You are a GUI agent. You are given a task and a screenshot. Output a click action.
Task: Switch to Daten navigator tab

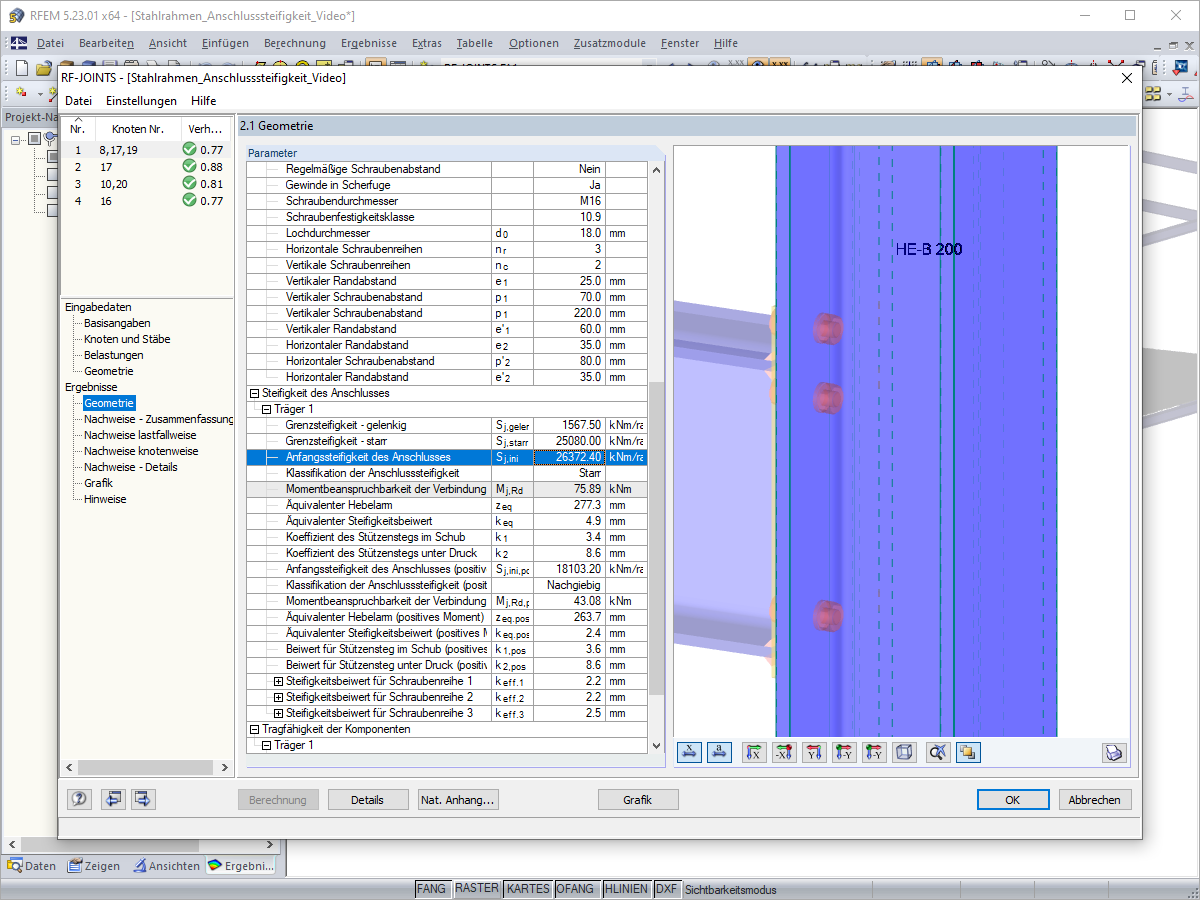pos(32,866)
